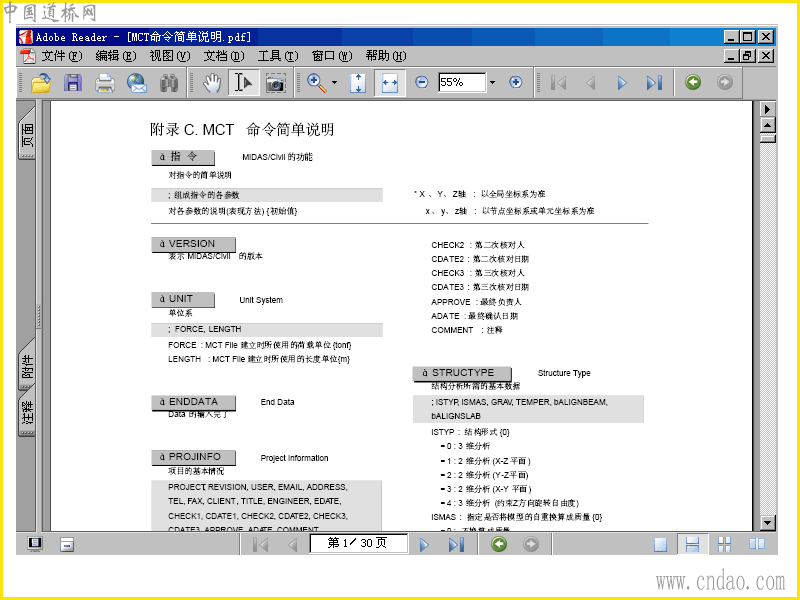Open the 文件(F) menu
This screenshot has height=600, width=800.
[61, 56]
